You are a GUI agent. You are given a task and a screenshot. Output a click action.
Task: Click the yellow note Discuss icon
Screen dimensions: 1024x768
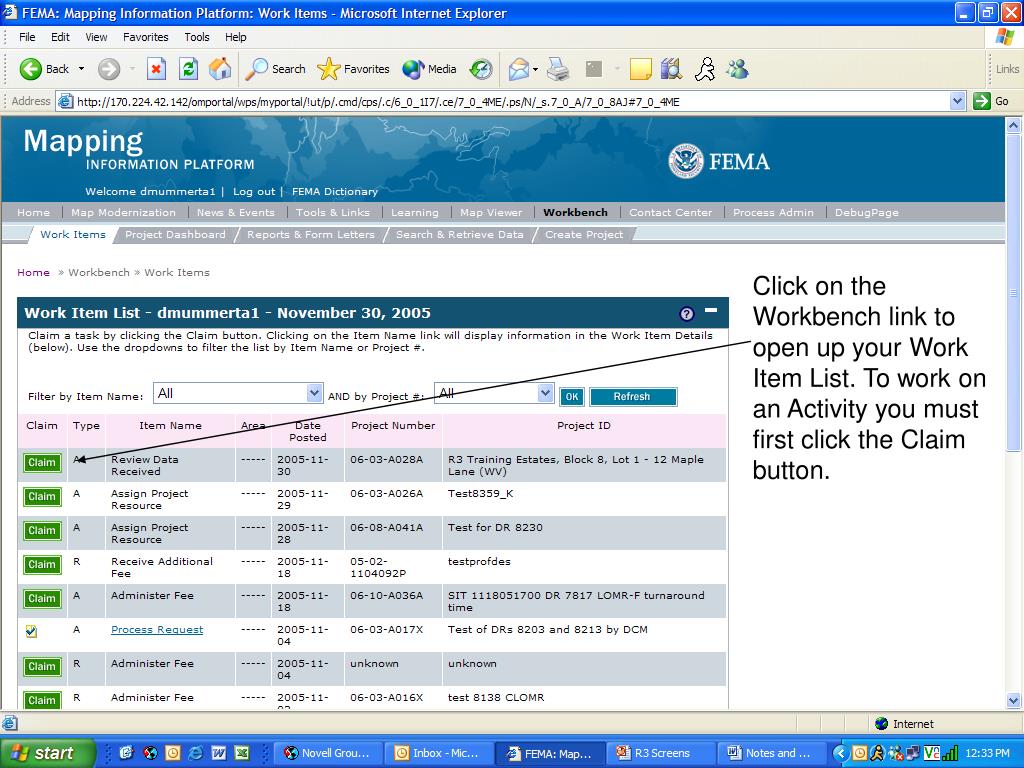click(x=640, y=69)
